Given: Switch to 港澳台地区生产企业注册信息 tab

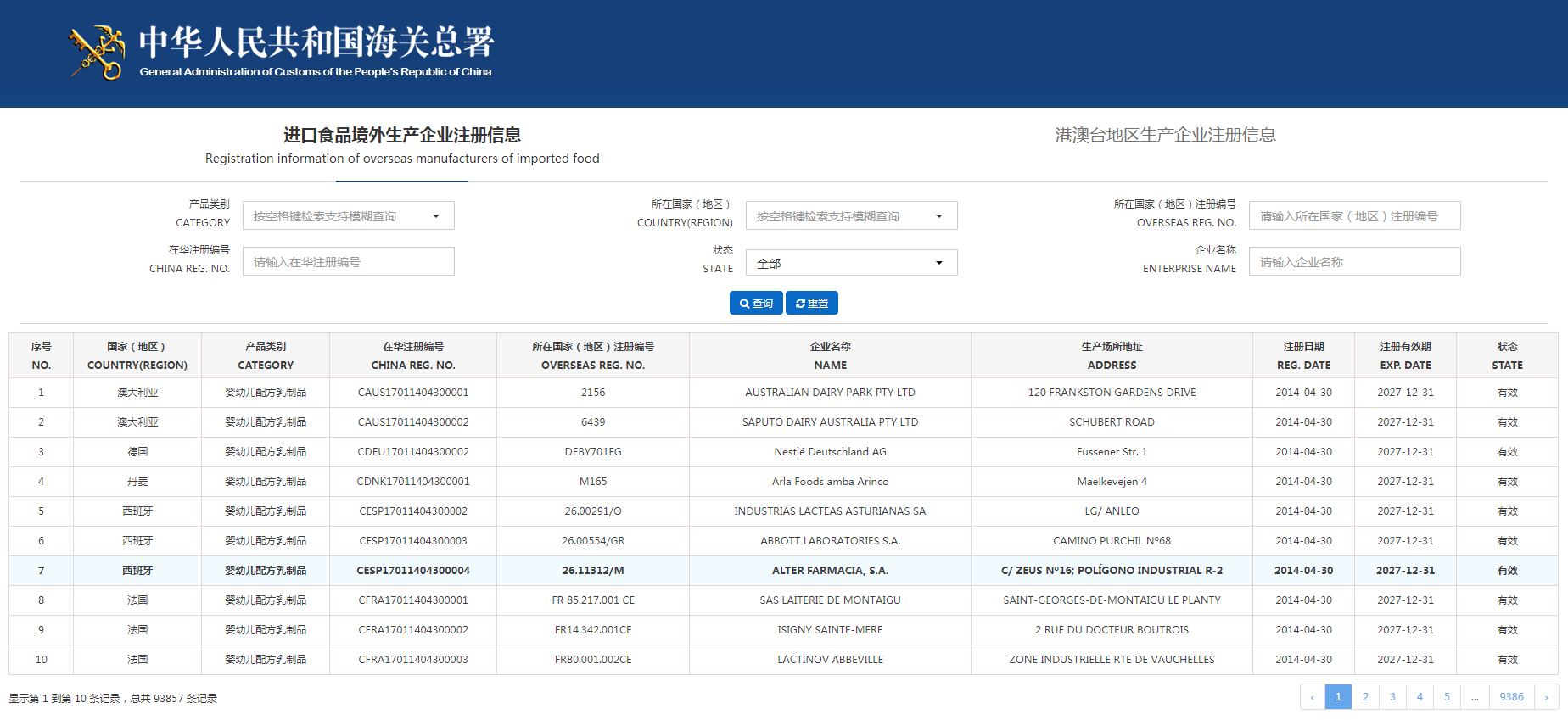Looking at the screenshot, I should tap(1165, 135).
